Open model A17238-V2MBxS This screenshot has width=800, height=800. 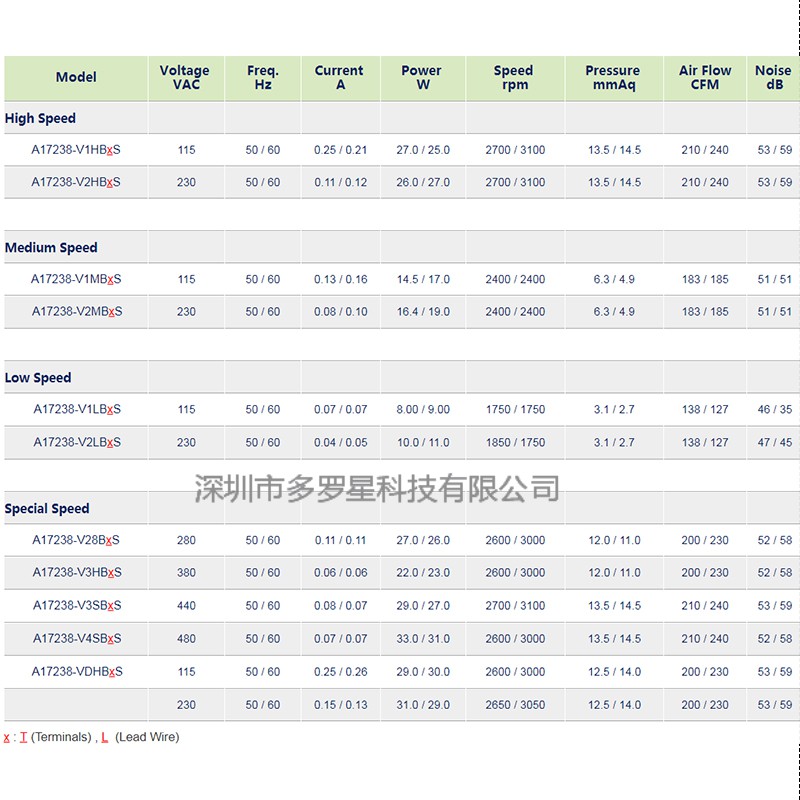76,312
